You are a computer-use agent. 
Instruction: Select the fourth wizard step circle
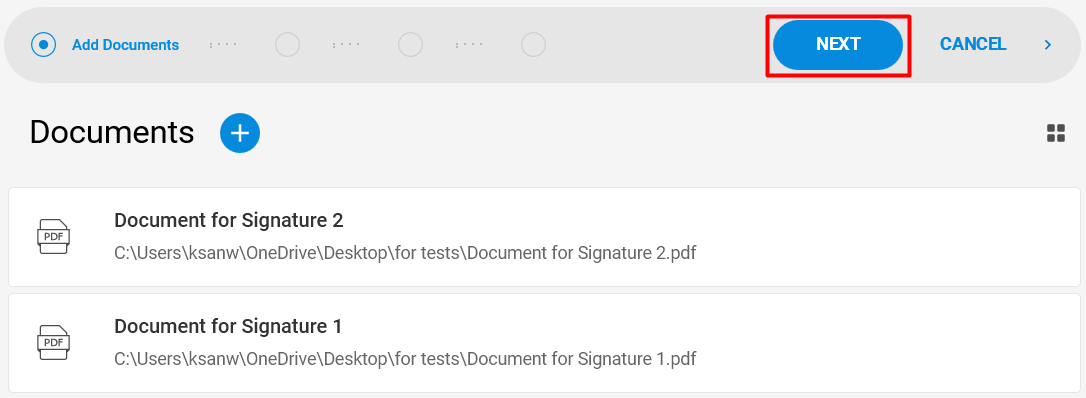533,45
